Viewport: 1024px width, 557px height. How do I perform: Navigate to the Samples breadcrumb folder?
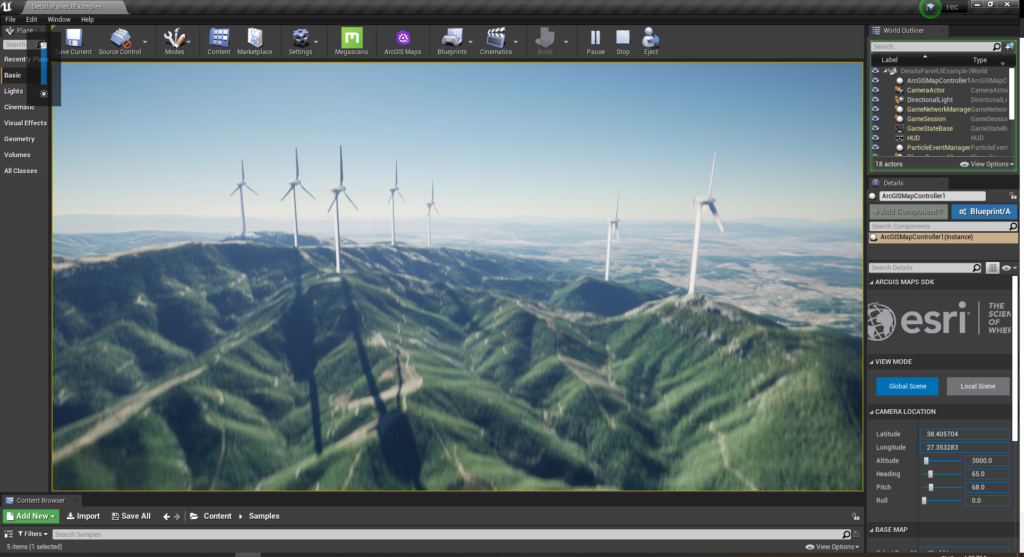point(264,516)
